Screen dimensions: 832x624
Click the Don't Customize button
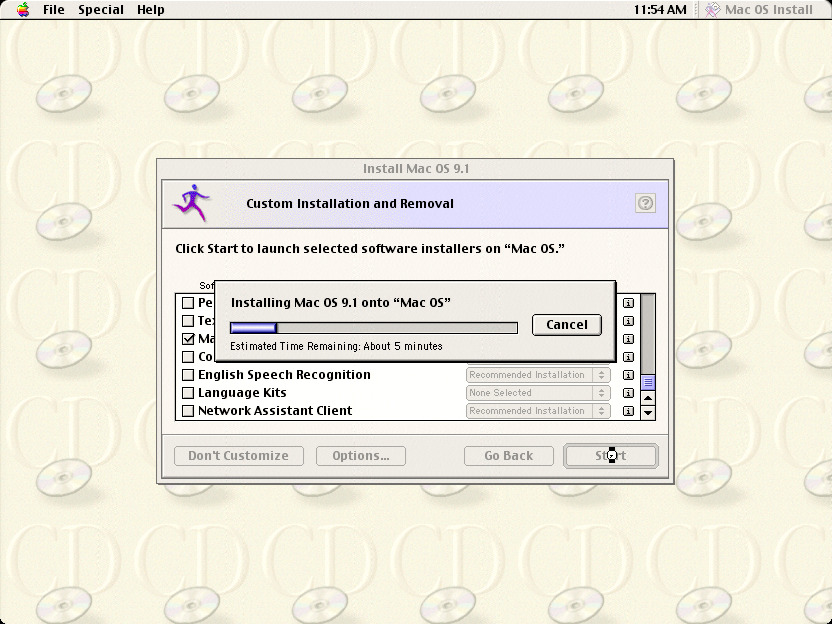tap(239, 456)
